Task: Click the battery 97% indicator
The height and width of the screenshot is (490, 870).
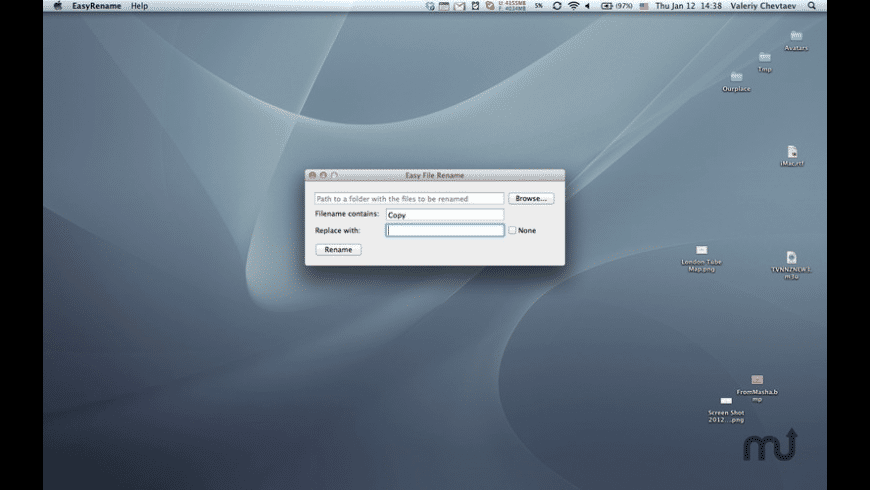Action: pyautogui.click(x=616, y=6)
